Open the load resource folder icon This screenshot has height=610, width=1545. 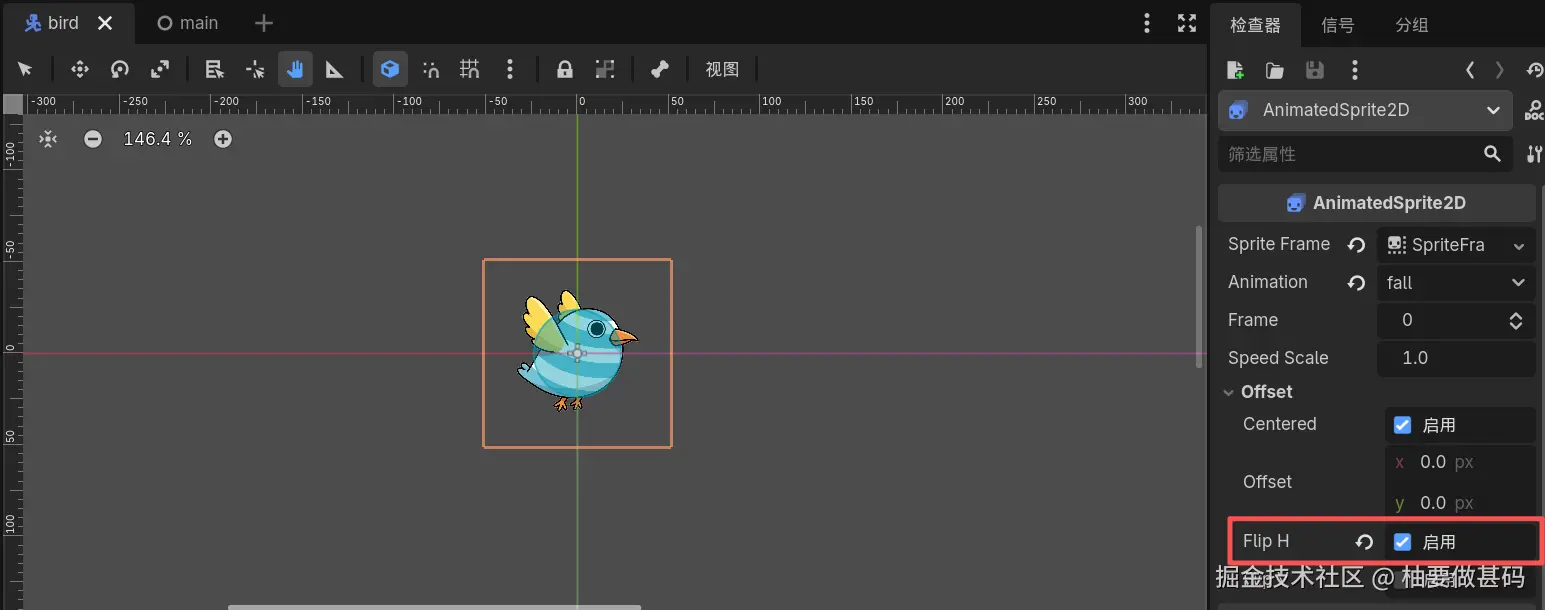point(1274,70)
